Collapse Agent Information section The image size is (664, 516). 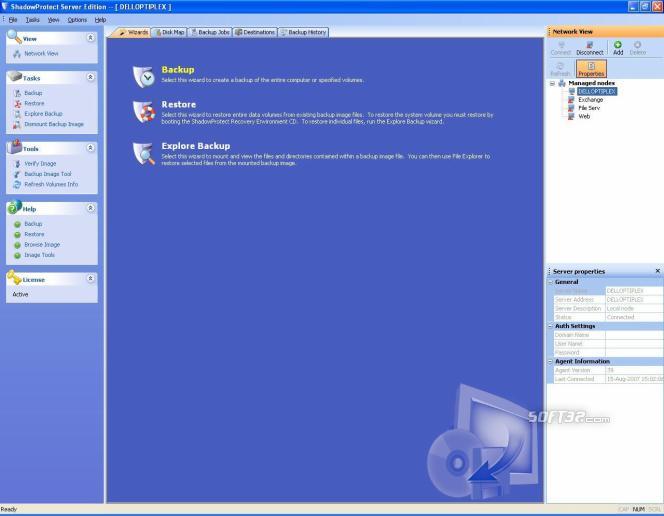[551, 361]
